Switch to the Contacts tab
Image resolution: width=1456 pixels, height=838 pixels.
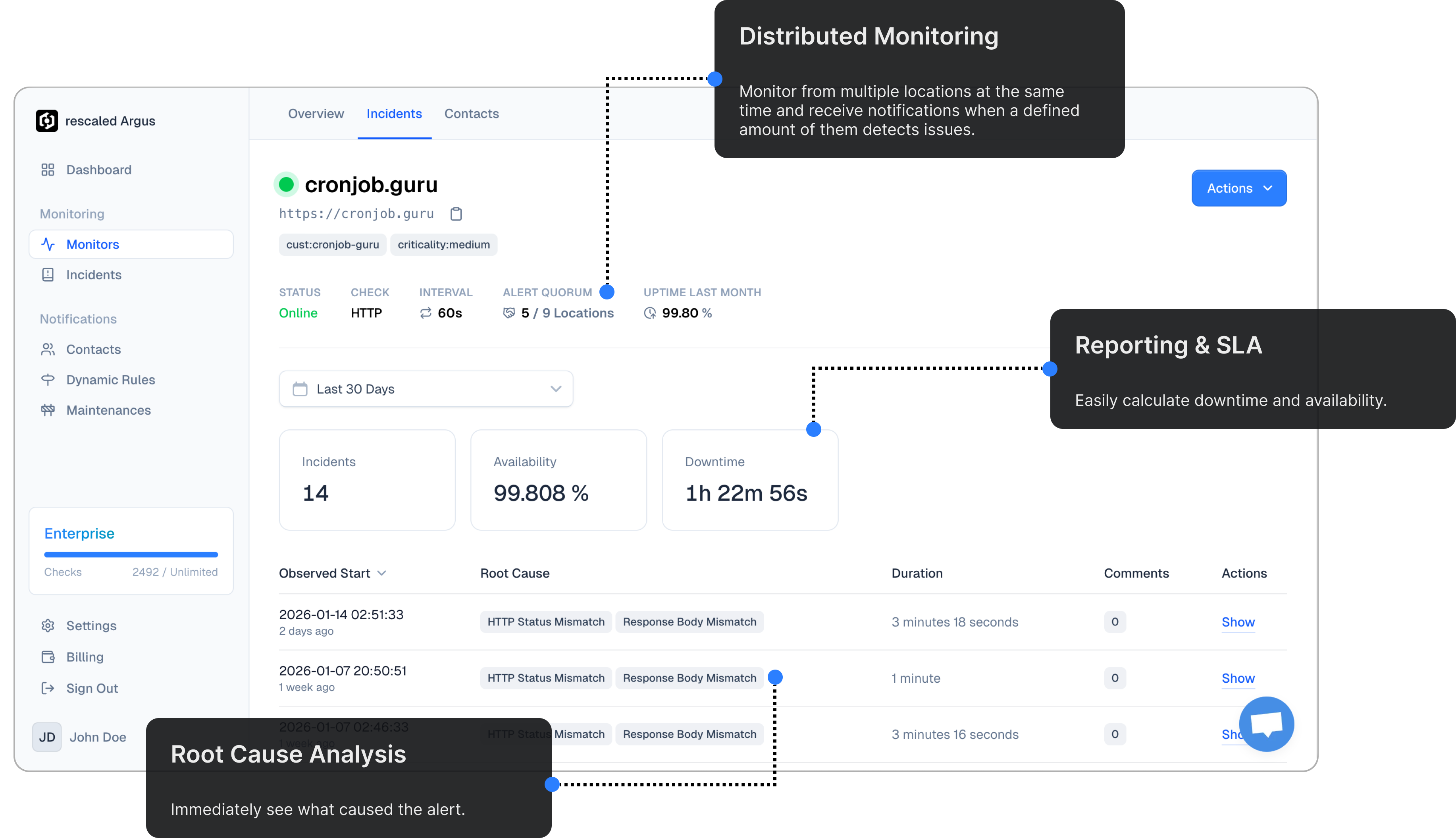(471, 114)
